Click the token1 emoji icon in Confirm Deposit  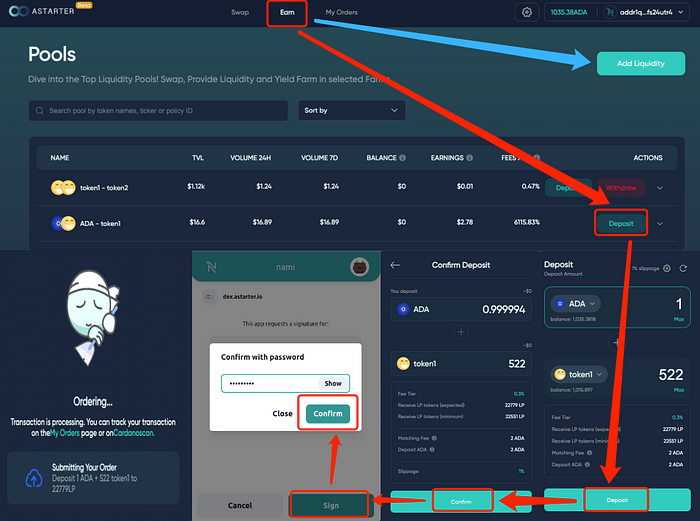(x=403, y=363)
